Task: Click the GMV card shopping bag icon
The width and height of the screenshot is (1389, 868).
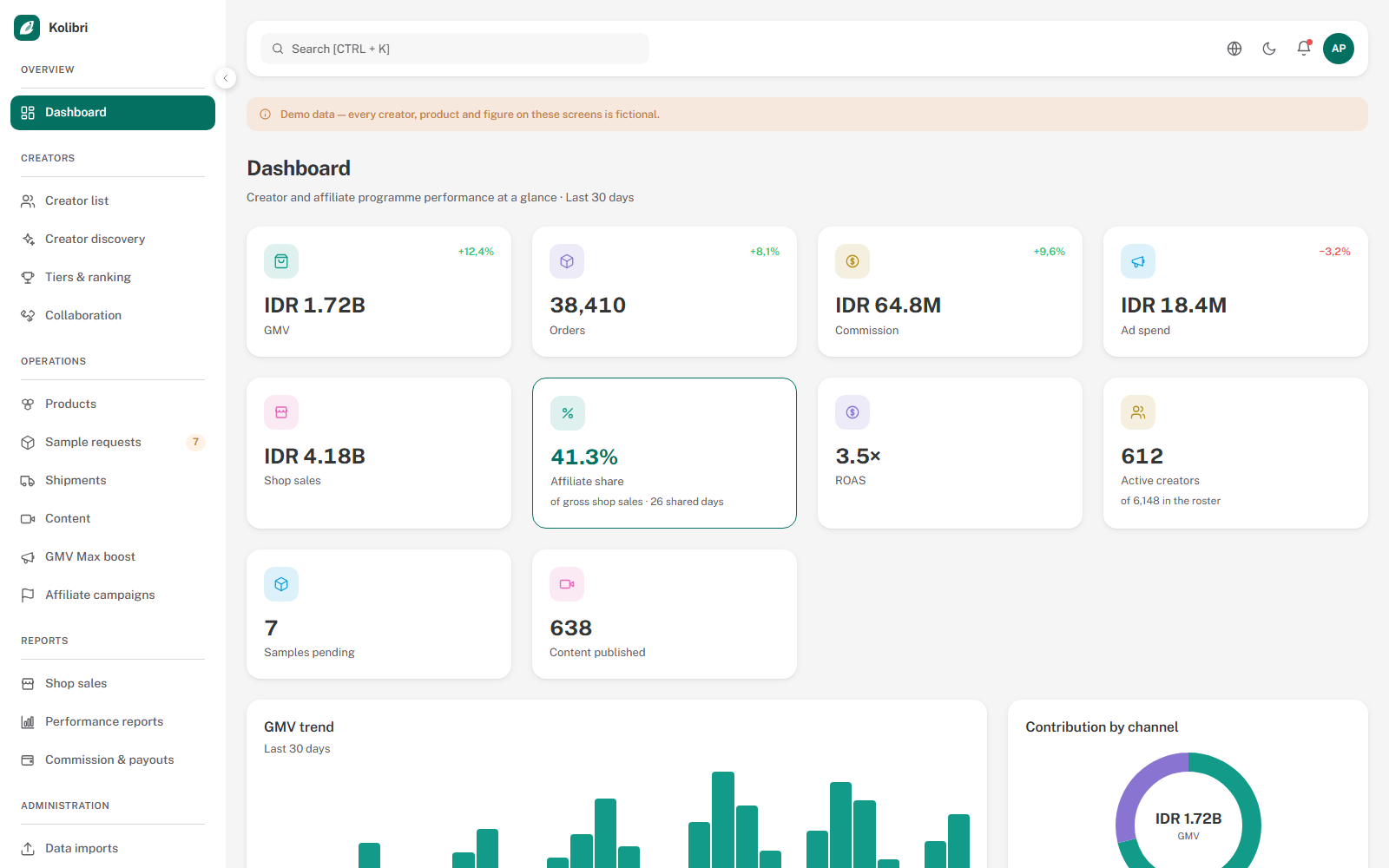Action: (281, 261)
